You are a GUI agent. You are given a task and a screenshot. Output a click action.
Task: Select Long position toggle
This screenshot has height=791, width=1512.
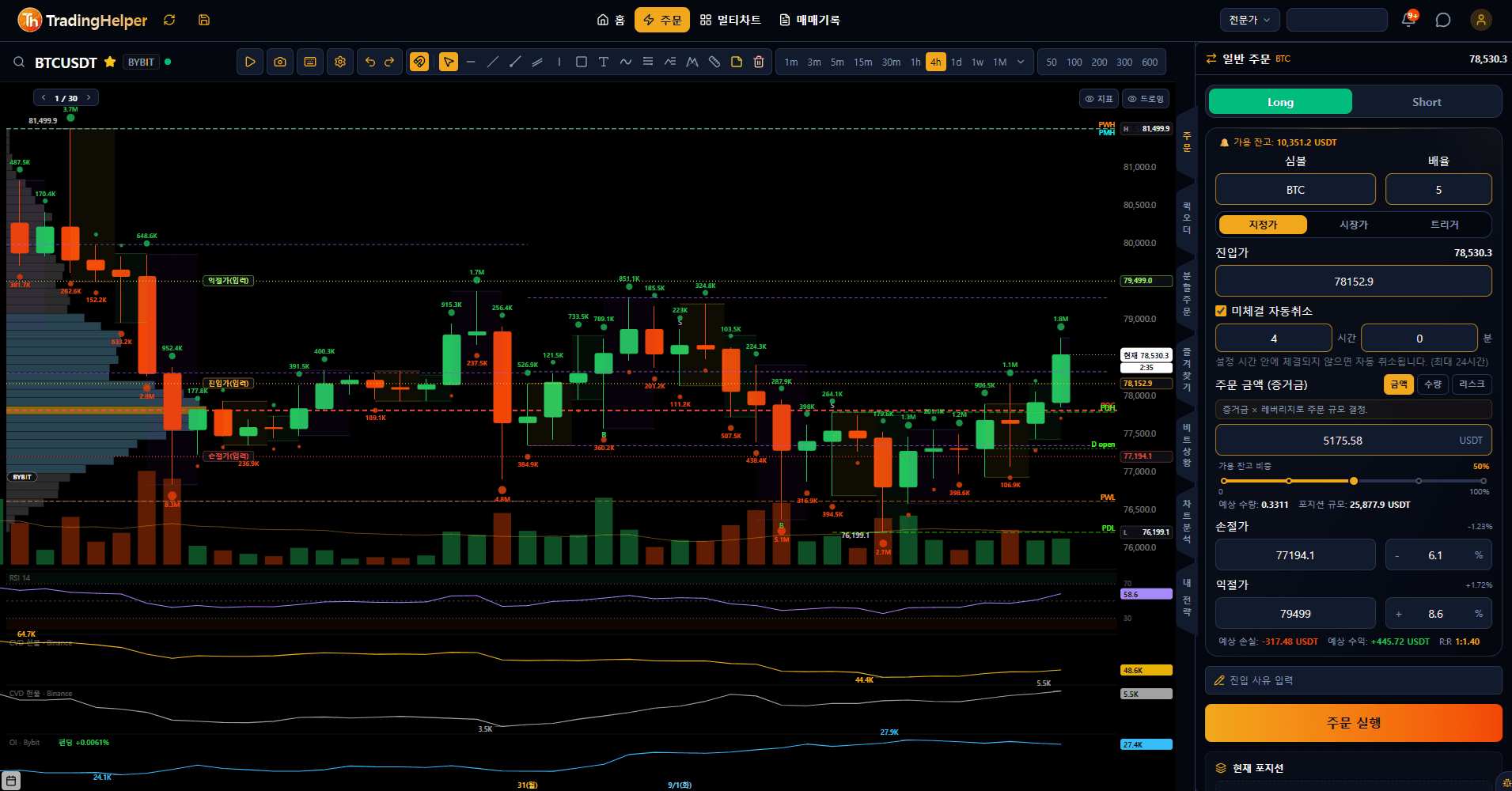(1280, 102)
